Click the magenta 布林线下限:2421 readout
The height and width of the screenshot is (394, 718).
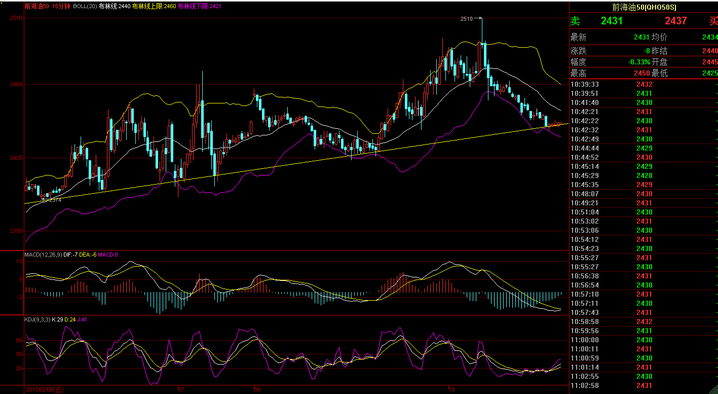pos(200,6)
